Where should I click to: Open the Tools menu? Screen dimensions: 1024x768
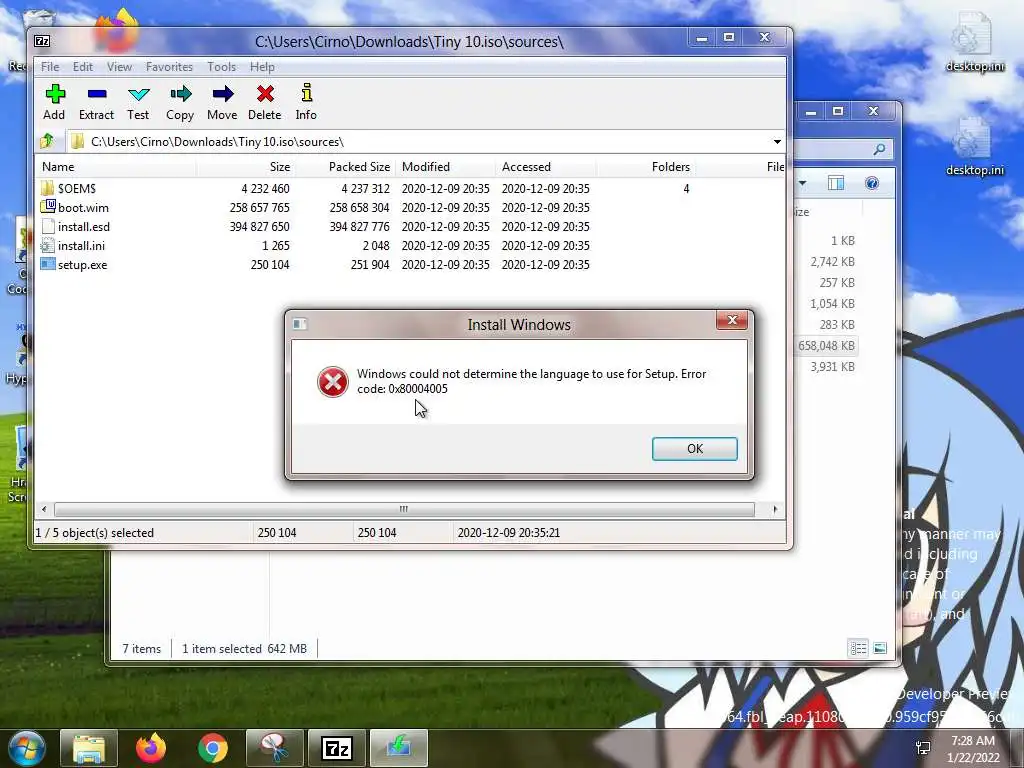click(x=221, y=67)
